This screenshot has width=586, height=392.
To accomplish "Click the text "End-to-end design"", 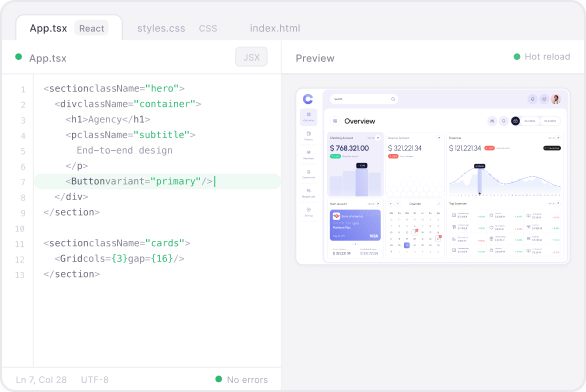I will click(124, 150).
